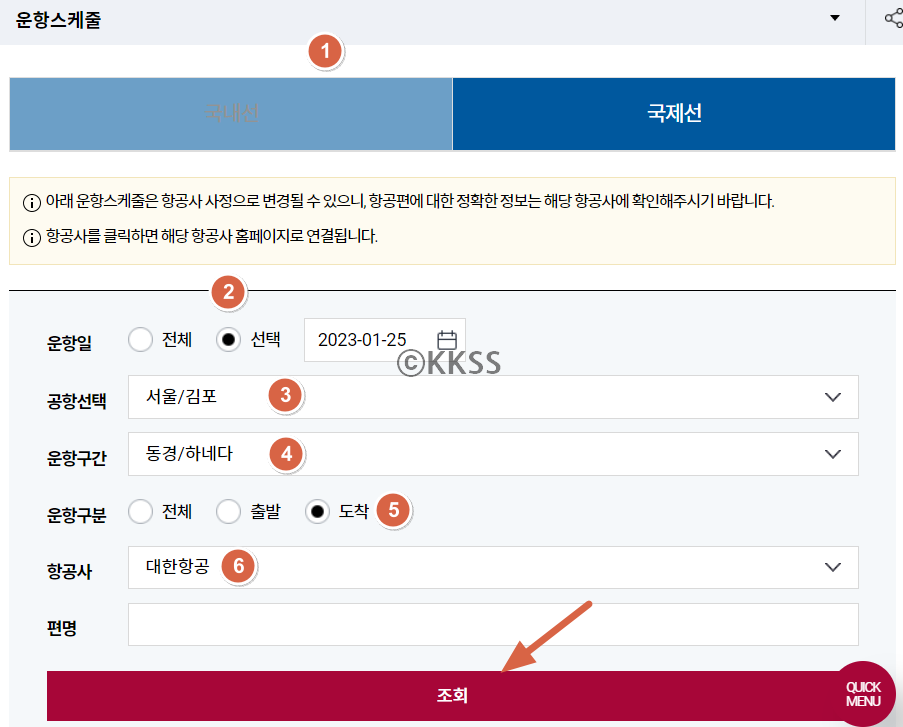
Task: Select the 출발 radio button
Action: [x=227, y=510]
